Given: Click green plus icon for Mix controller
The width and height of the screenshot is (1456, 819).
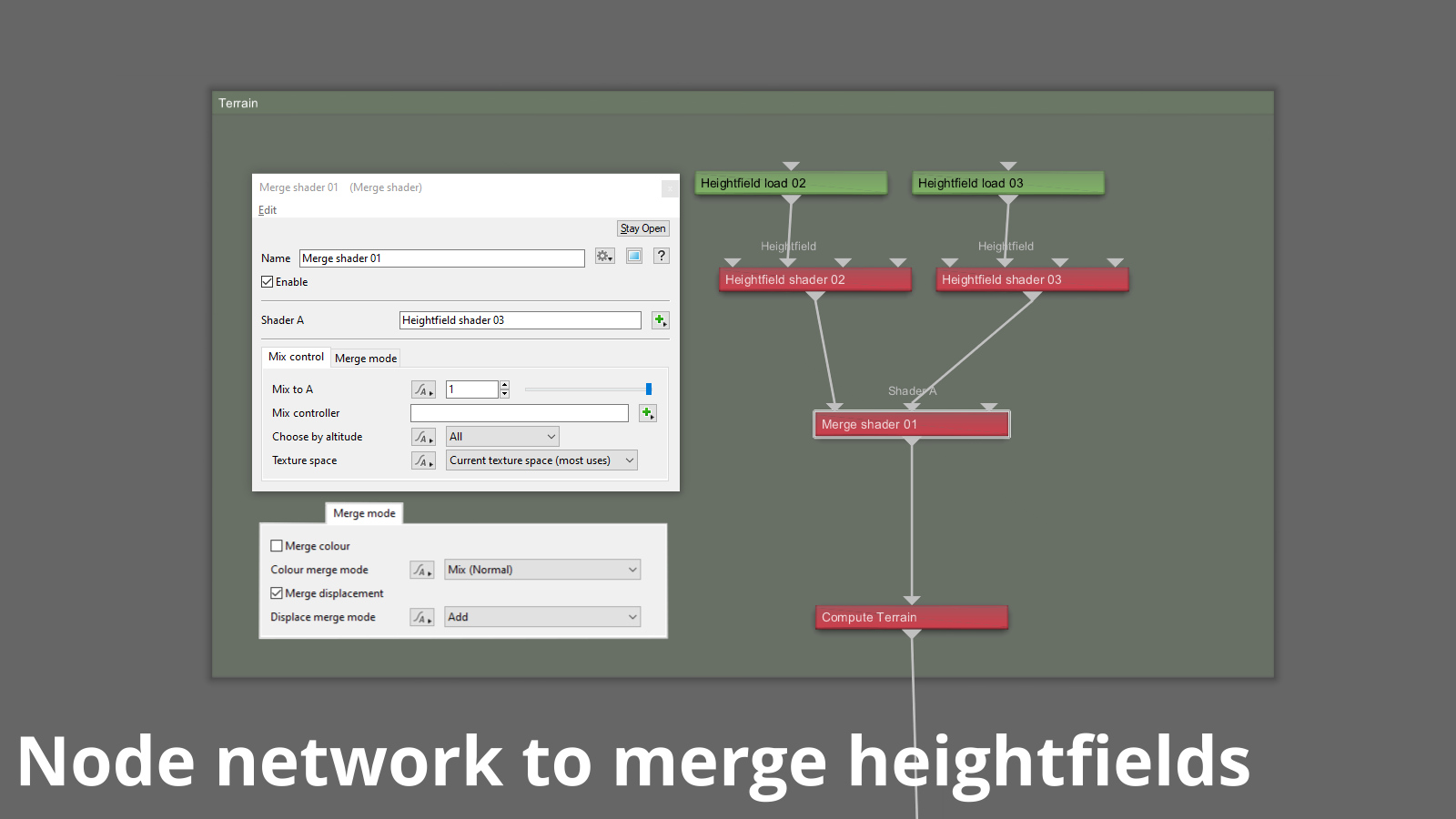Looking at the screenshot, I should pyautogui.click(x=648, y=413).
